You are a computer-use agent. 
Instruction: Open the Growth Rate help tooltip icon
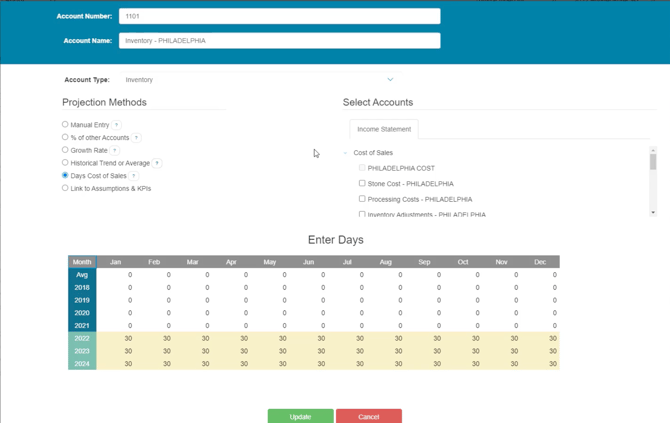coord(115,150)
